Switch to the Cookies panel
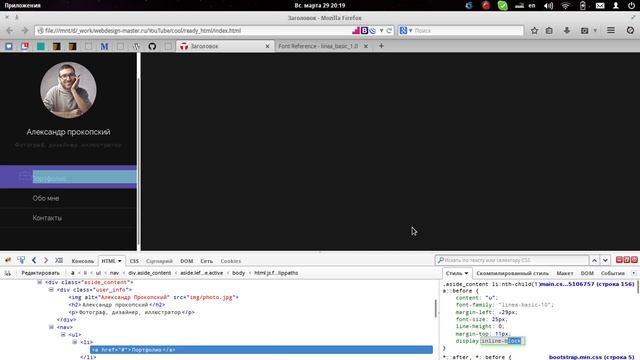The image size is (640, 360). (231, 261)
